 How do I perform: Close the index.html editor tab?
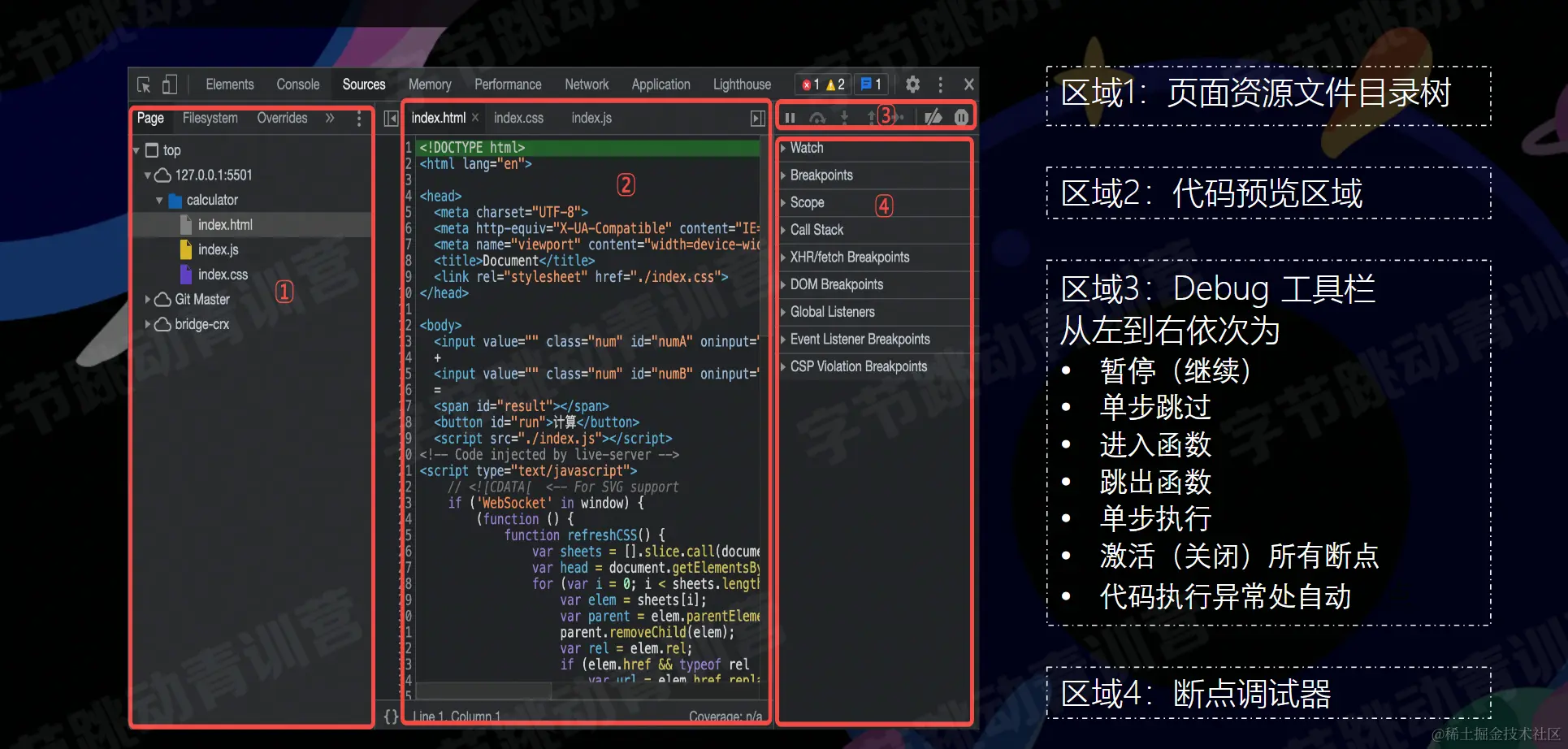pos(475,118)
